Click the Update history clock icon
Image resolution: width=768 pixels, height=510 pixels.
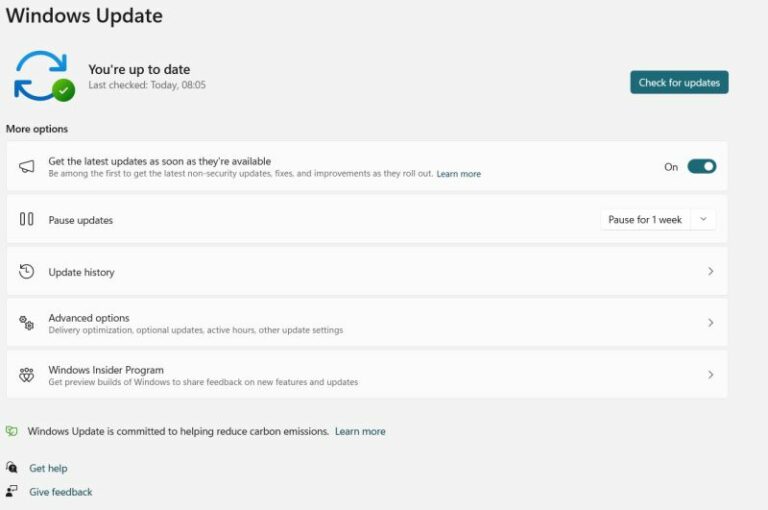[x=27, y=271]
